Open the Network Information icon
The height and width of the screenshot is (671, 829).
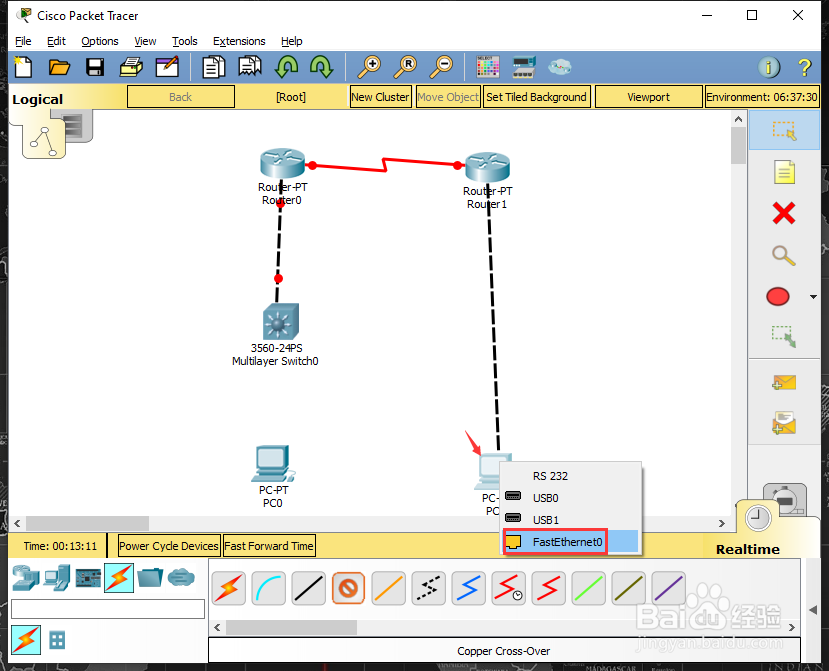pyautogui.click(x=769, y=67)
